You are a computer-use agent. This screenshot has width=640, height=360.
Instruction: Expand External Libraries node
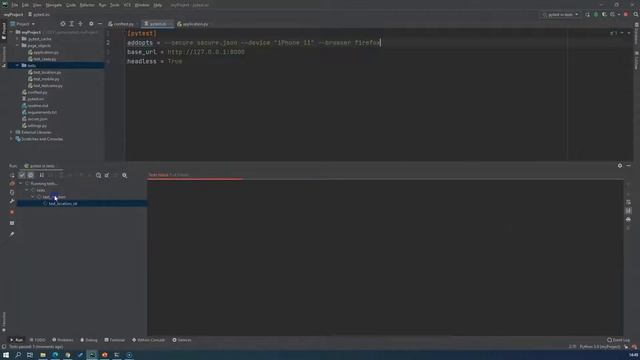coord(11,132)
